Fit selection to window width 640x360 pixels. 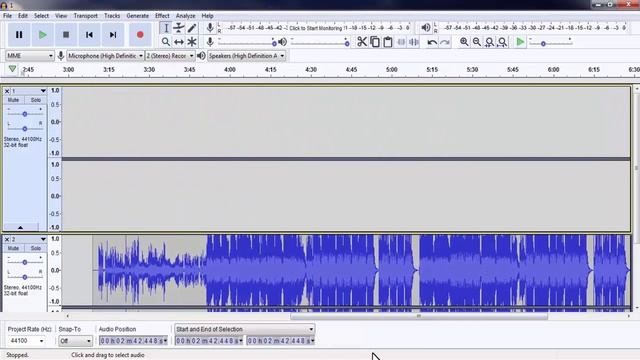click(x=489, y=42)
